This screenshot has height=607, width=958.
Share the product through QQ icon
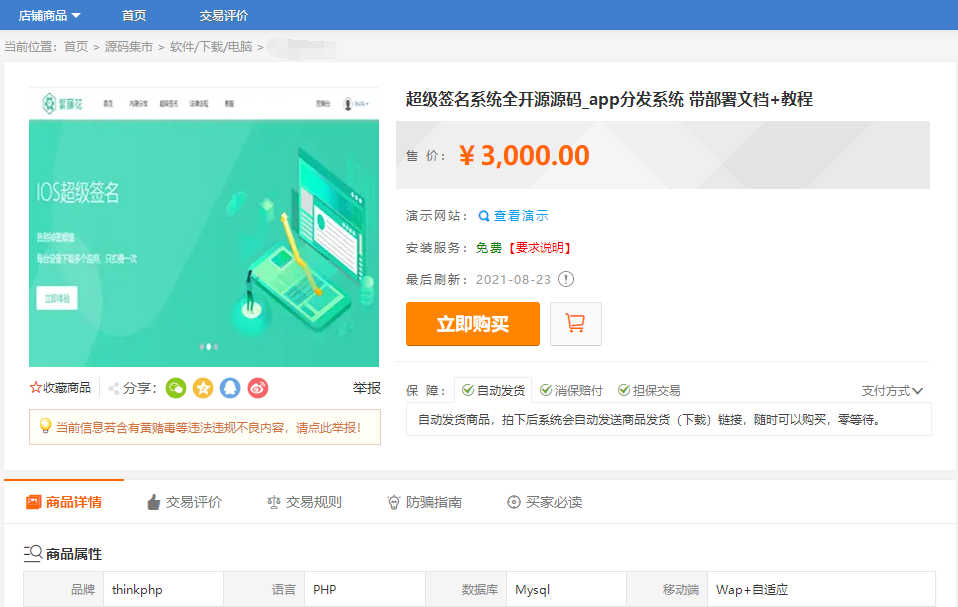point(230,388)
